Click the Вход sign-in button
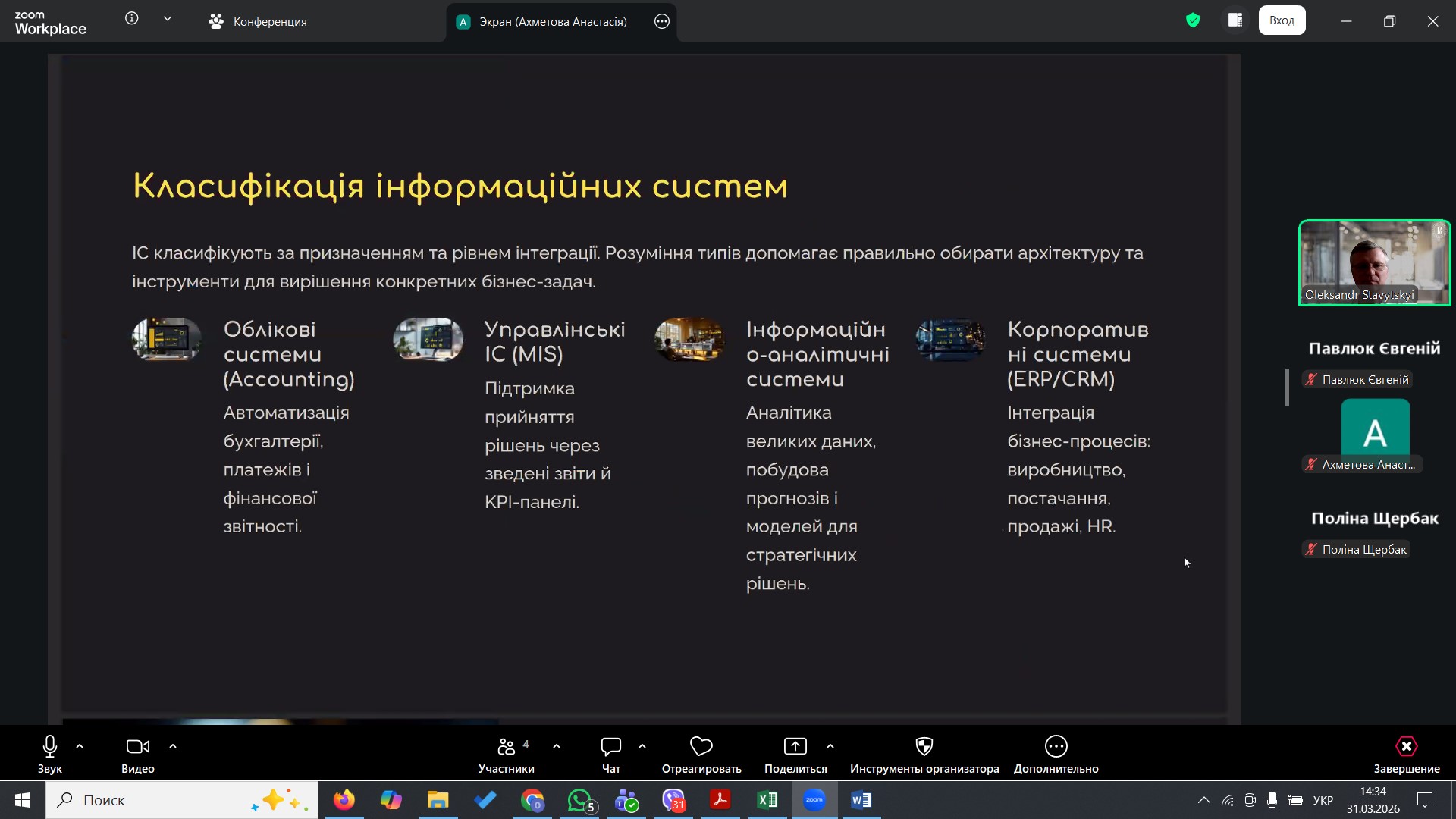This screenshot has height=819, width=1456. coord(1282,20)
